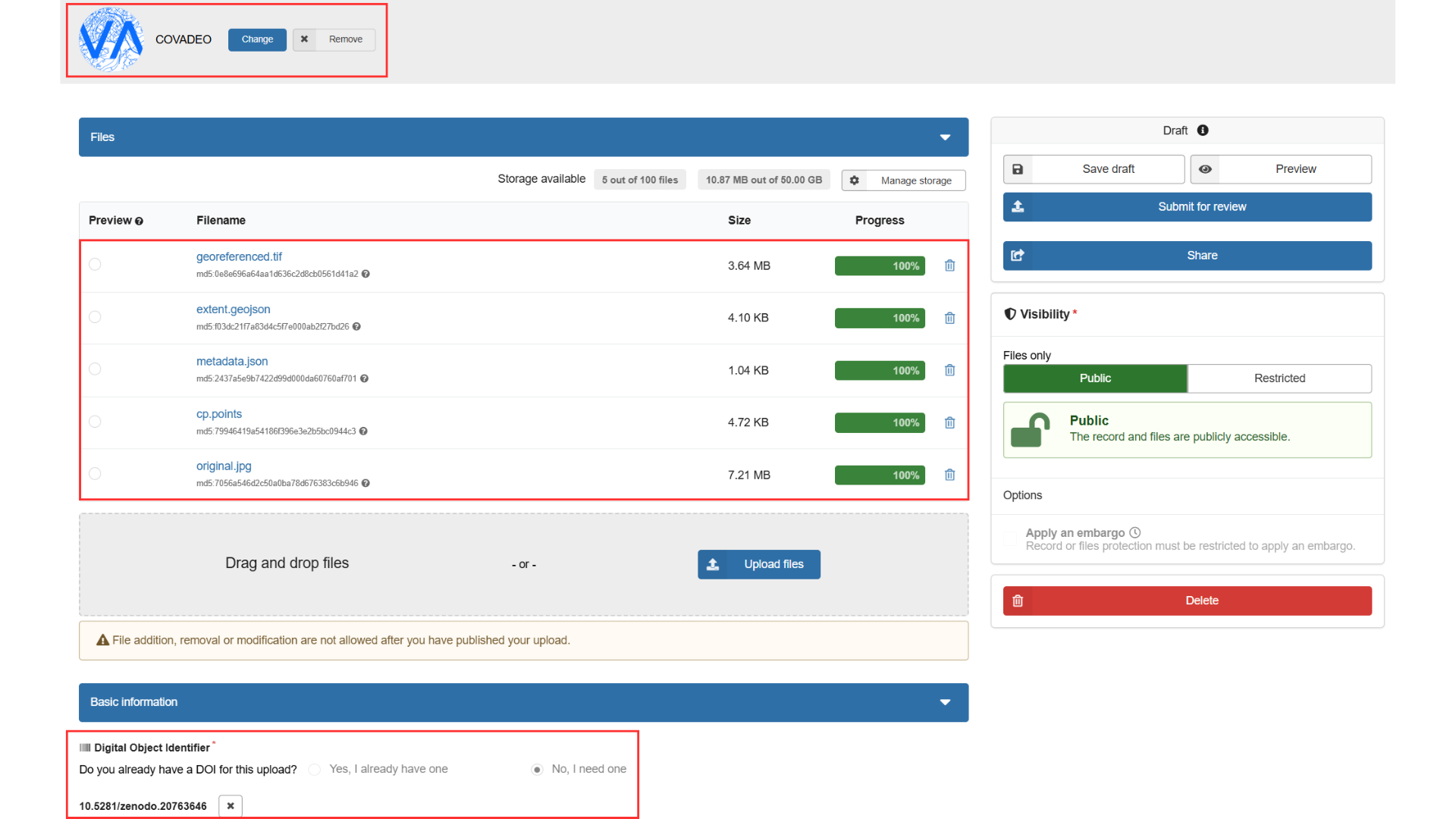
Task: Collapse the Basic information section
Action: point(523,702)
